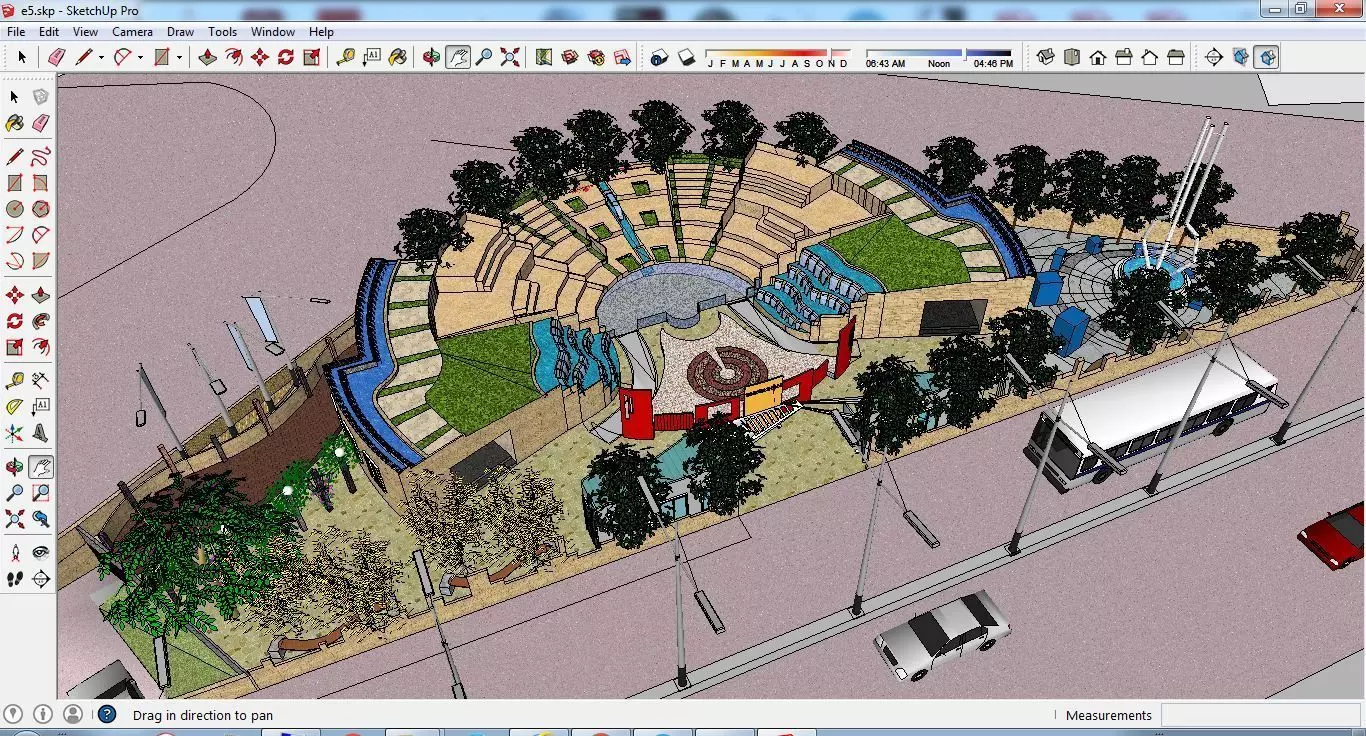The height and width of the screenshot is (736, 1366).
Task: Expand the Shapes tool dropdown arrow
Action: coord(179,58)
